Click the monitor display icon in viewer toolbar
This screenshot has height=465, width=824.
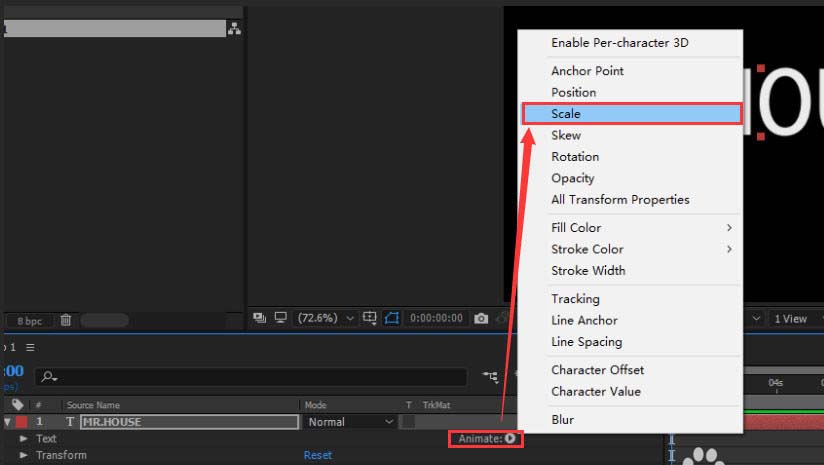coord(281,317)
